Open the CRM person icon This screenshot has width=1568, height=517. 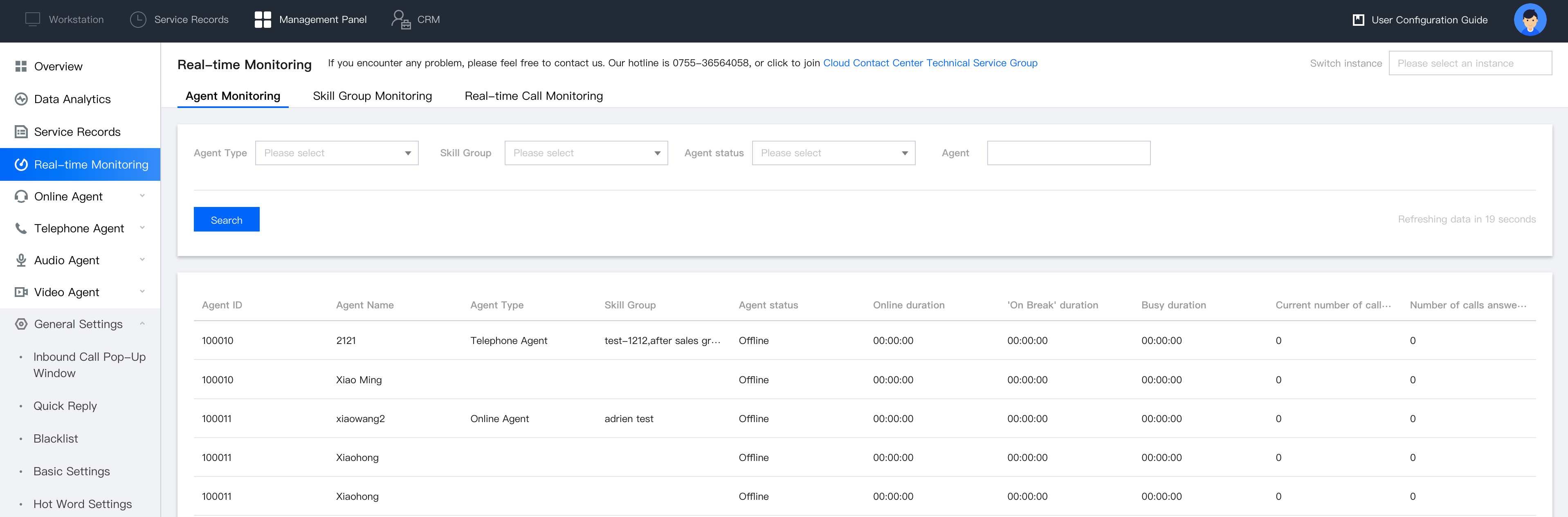[x=400, y=20]
